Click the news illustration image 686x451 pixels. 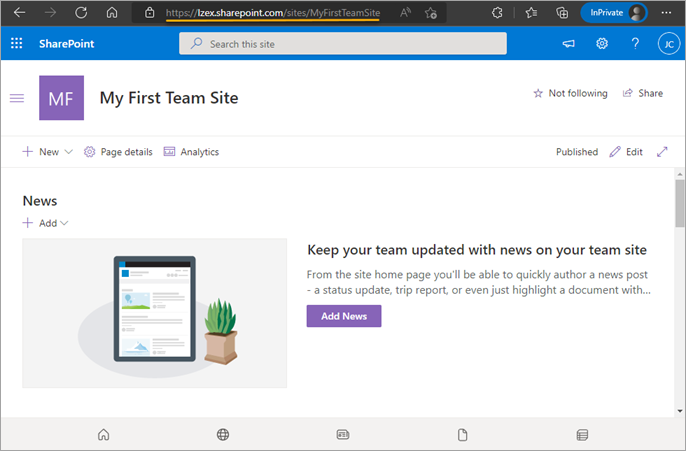point(154,313)
